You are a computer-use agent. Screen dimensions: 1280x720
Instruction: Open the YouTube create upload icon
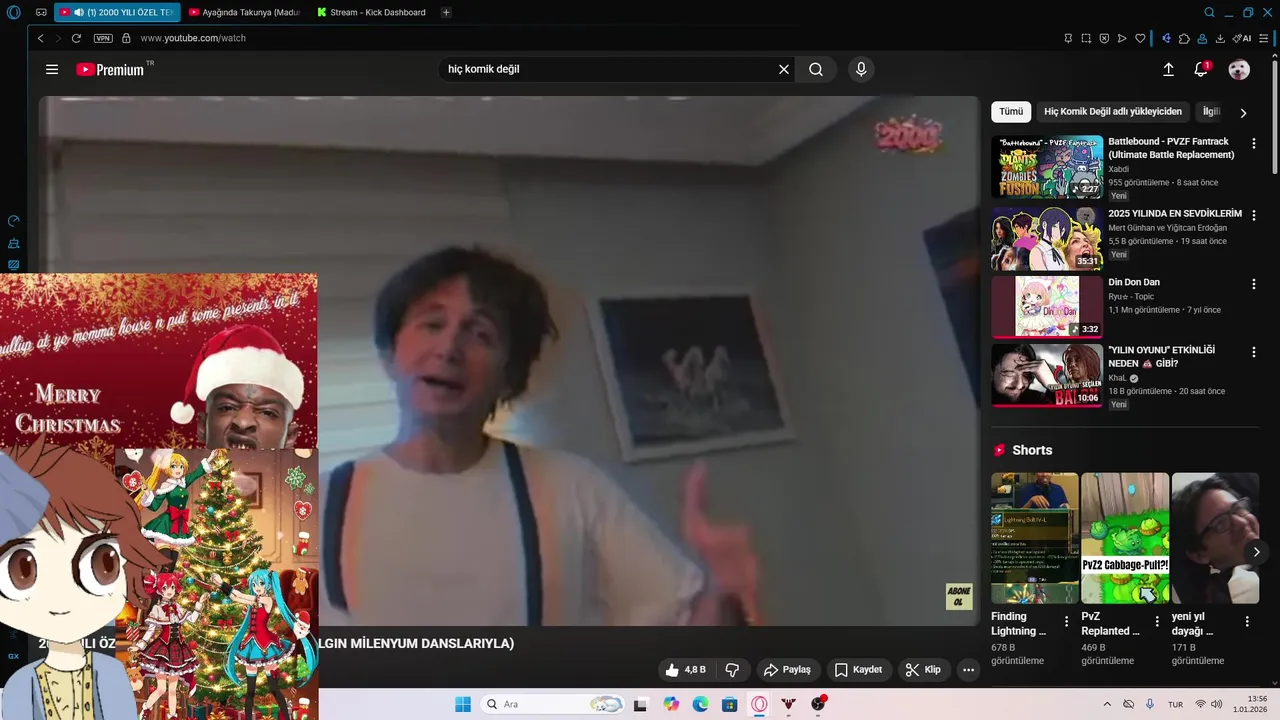point(1168,70)
